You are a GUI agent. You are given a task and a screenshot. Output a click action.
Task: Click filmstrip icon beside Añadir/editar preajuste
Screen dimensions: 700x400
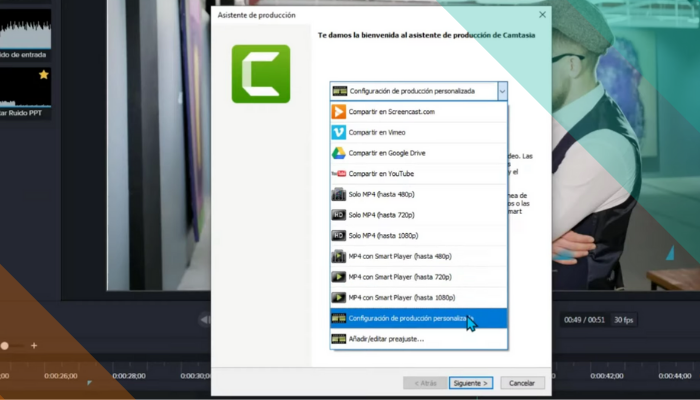pos(339,339)
